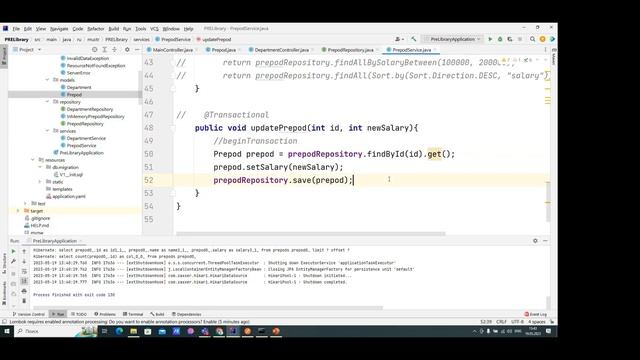640x360 pixels.
Task: Open Project panel gear settings
Action: [x=127, y=49]
